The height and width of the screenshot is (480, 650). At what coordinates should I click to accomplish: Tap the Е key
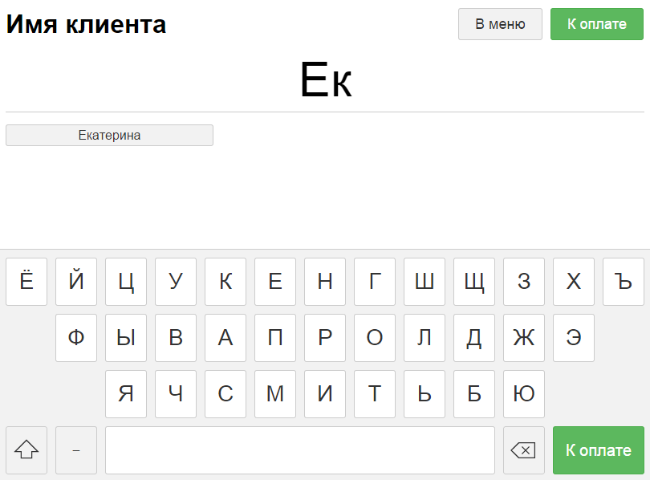[x=275, y=281]
